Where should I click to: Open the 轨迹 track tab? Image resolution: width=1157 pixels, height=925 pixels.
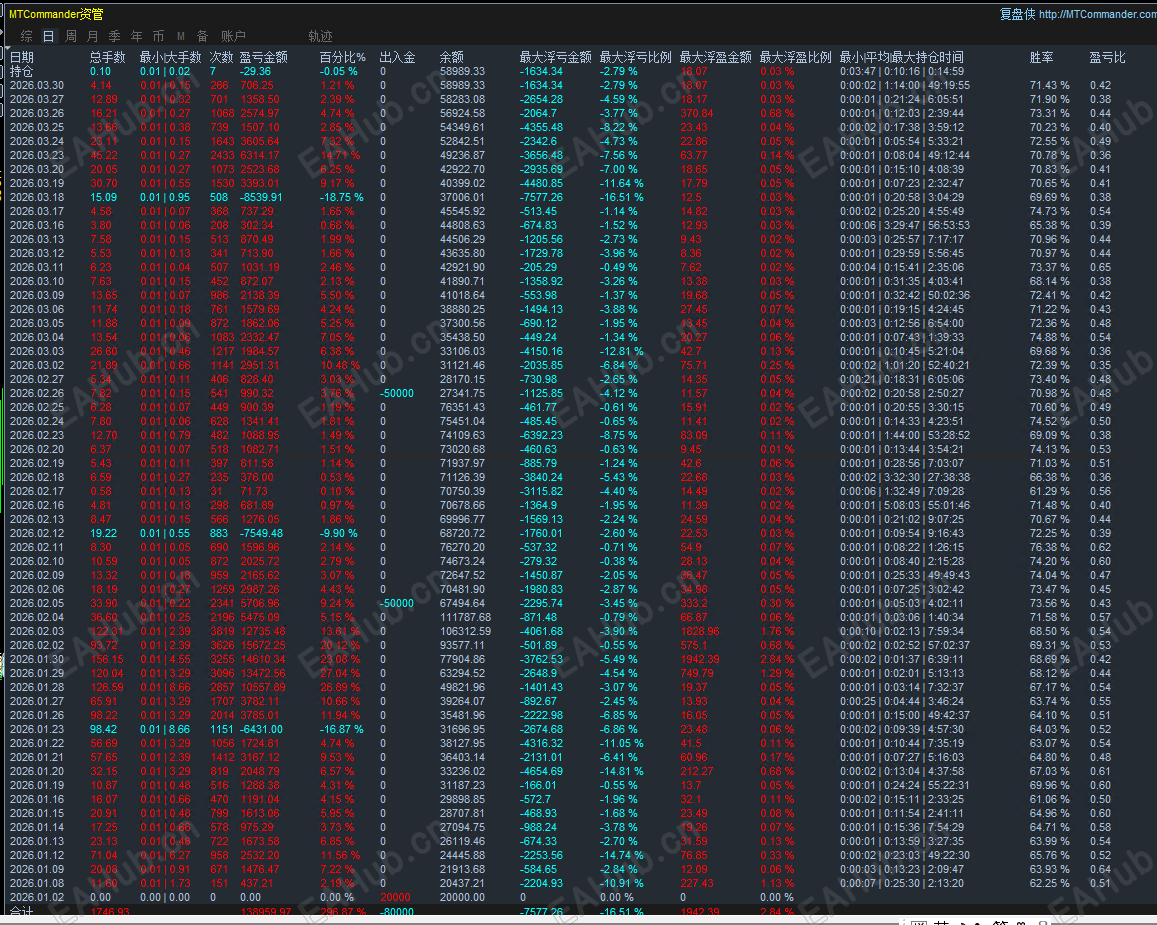click(320, 36)
